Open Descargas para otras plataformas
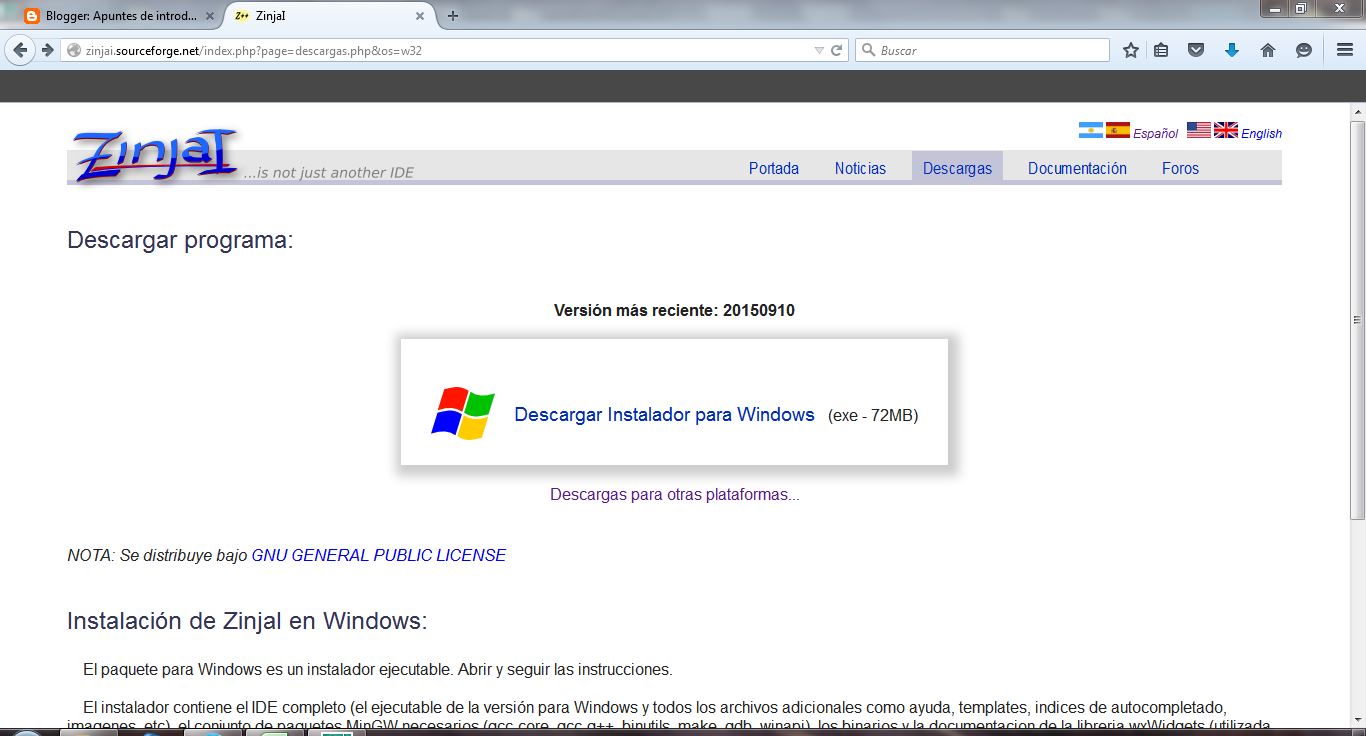Viewport: 1366px width, 736px height. point(674,493)
